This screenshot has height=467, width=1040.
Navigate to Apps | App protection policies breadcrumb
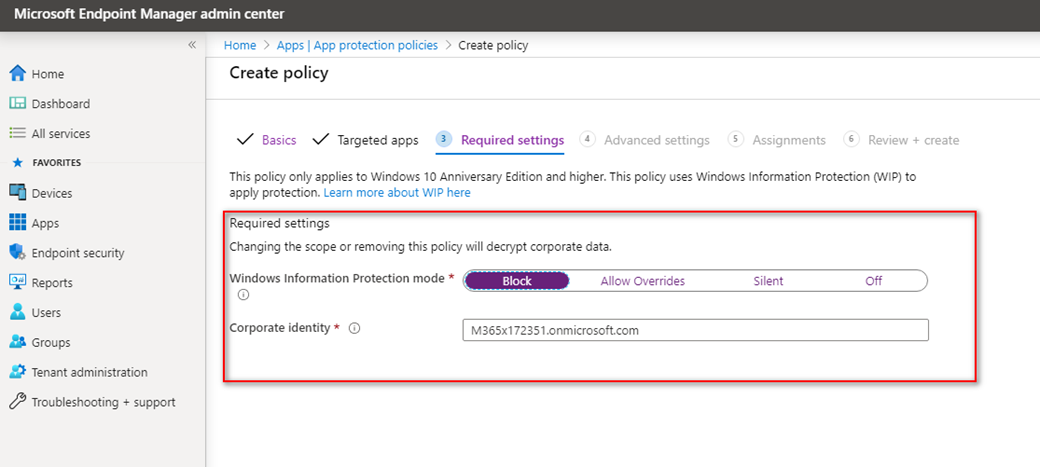[x=357, y=45]
